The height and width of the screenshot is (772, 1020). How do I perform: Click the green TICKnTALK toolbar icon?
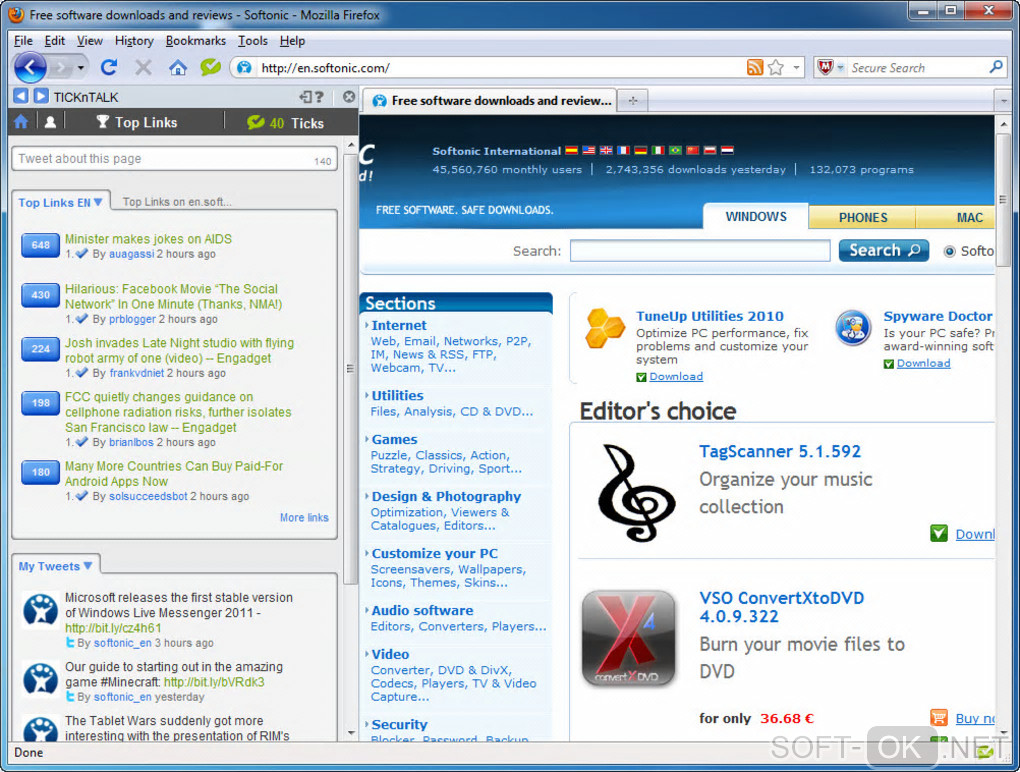coord(210,66)
